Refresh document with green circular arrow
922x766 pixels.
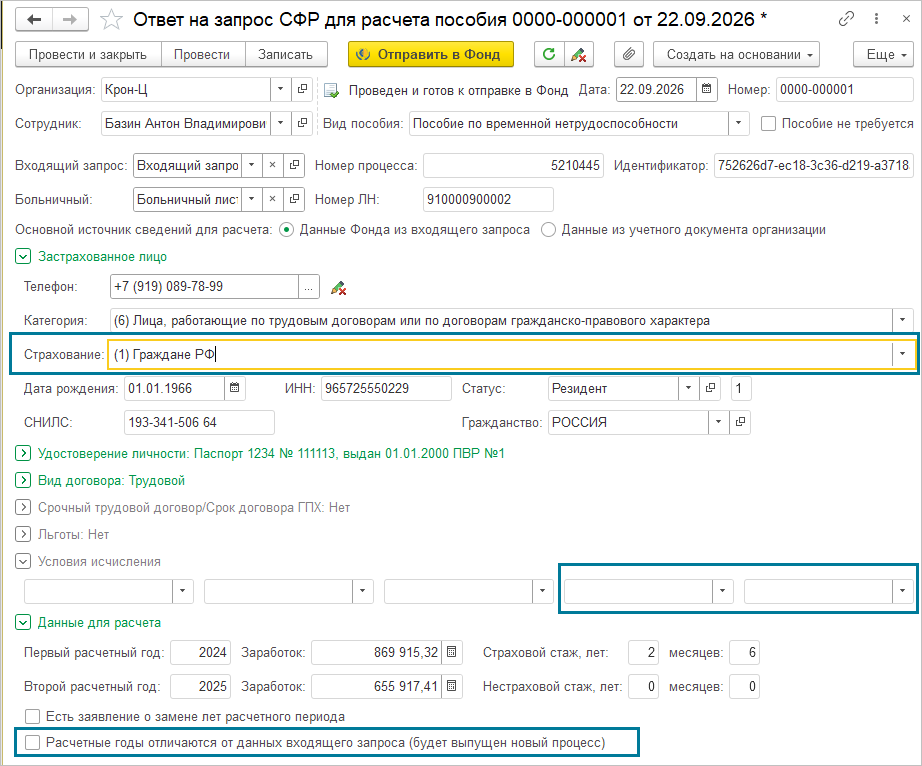point(549,55)
